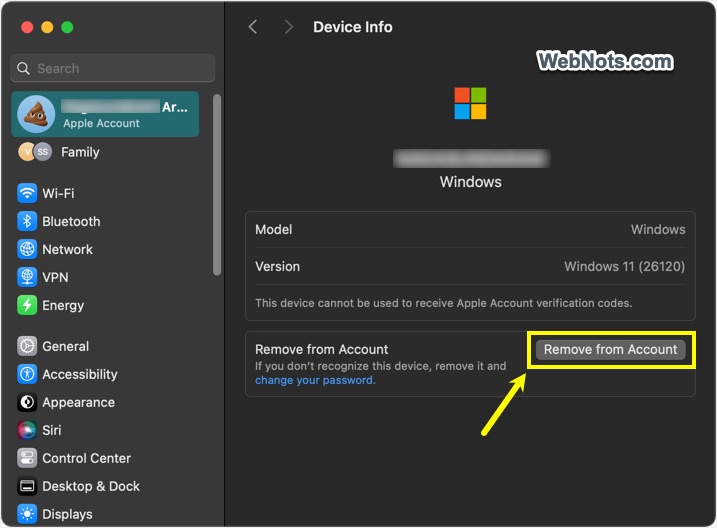
Task: Open Wi-Fi settings icon
Action: click(27, 193)
